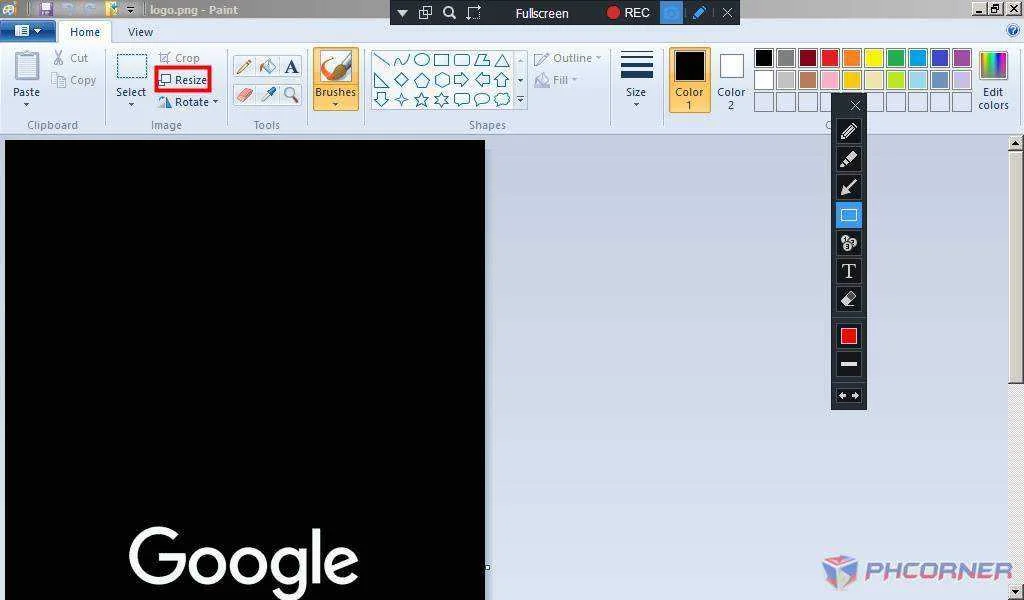
Task: Select the Eraser tool in Paint Tools group
Action: 244,95
